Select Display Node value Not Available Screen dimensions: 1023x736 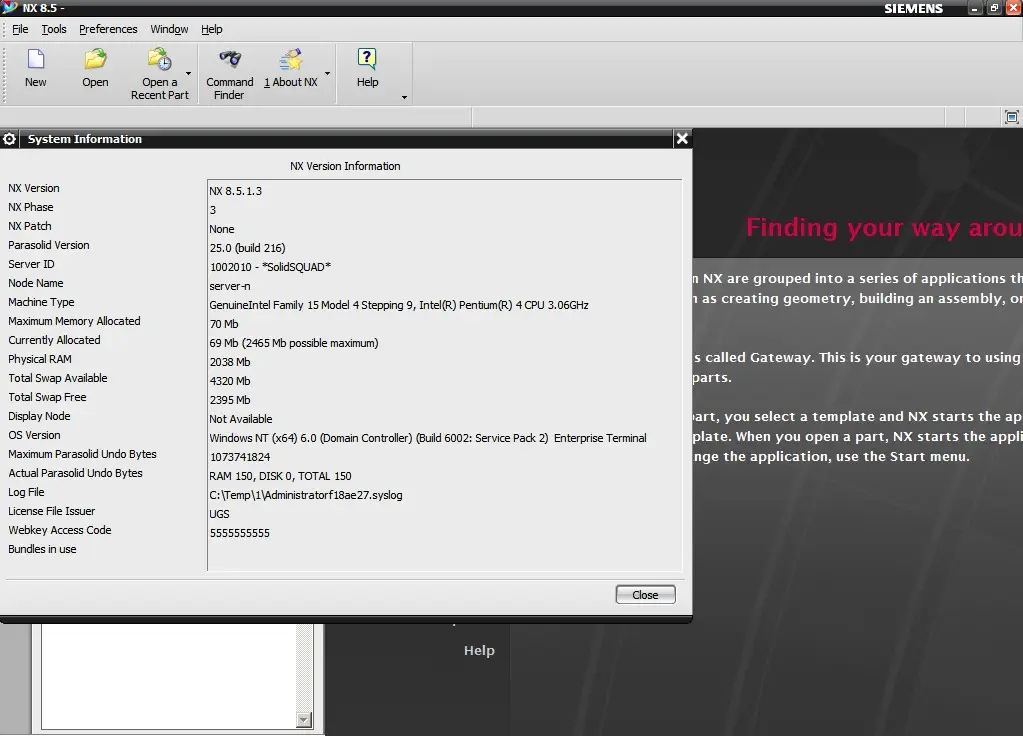click(241, 419)
